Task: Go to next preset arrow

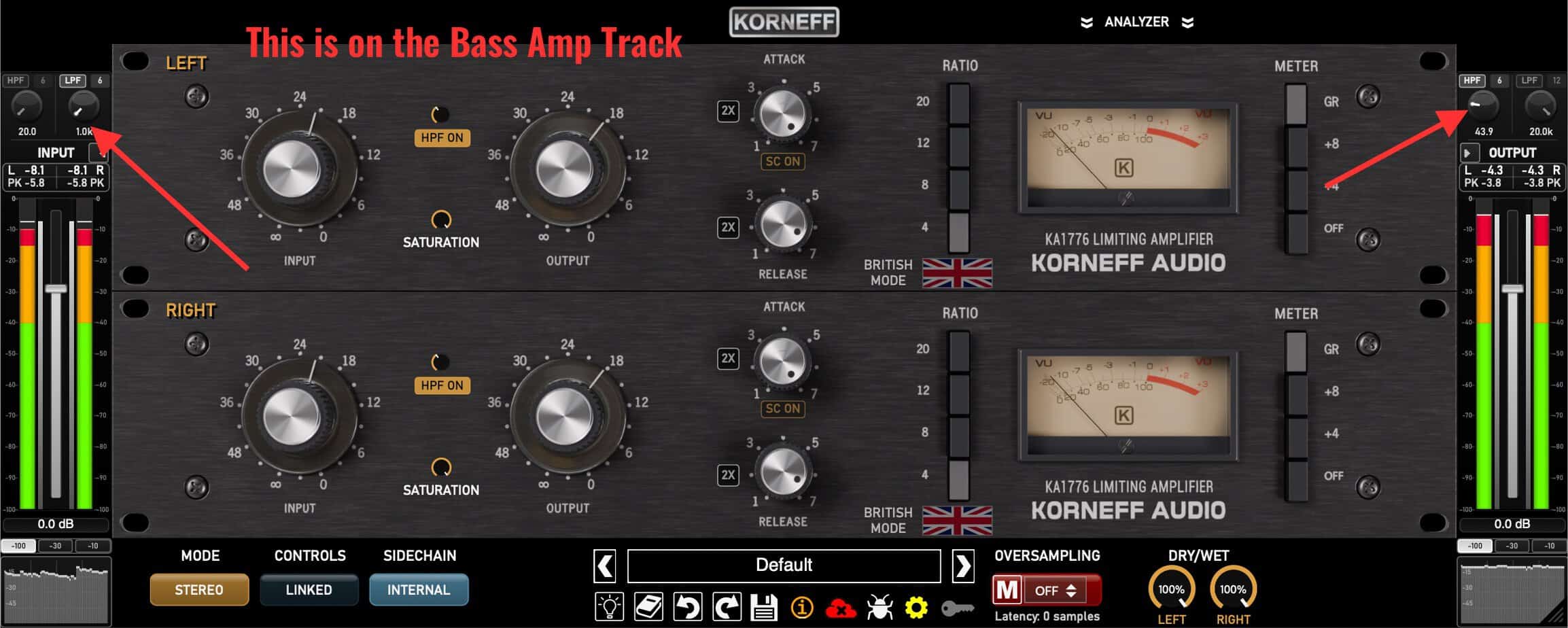Action: click(x=963, y=565)
